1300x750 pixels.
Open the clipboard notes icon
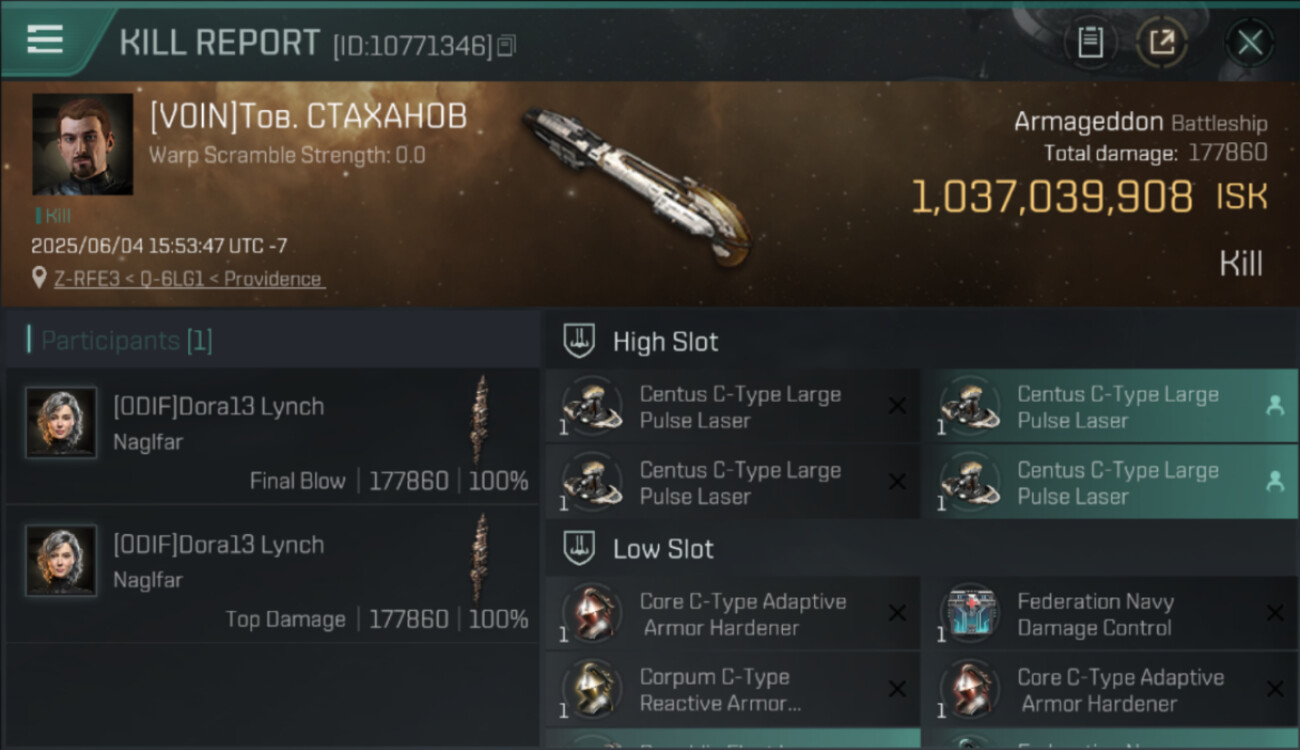[x=1090, y=42]
